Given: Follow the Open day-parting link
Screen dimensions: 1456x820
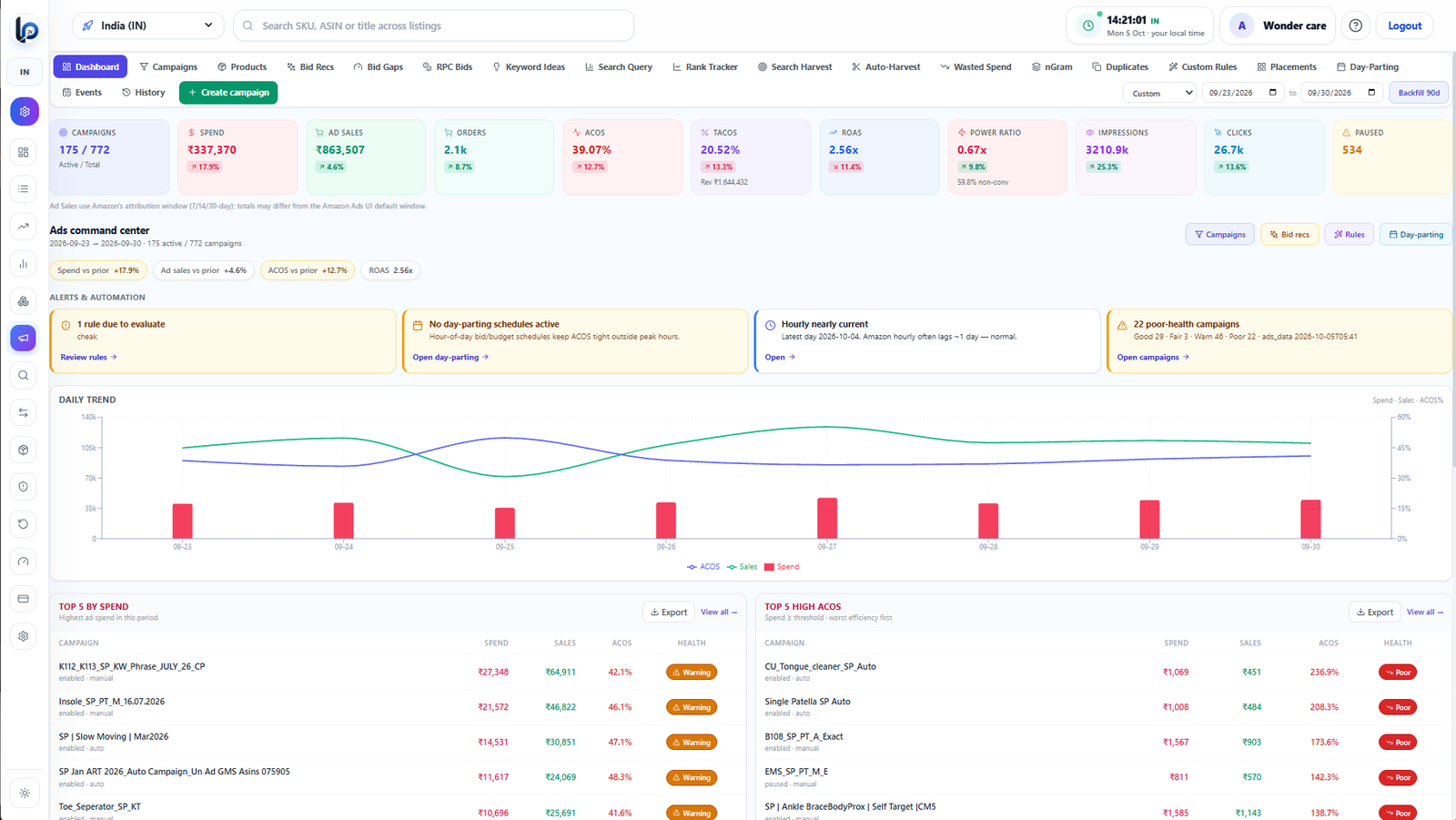Looking at the screenshot, I should click(450, 357).
